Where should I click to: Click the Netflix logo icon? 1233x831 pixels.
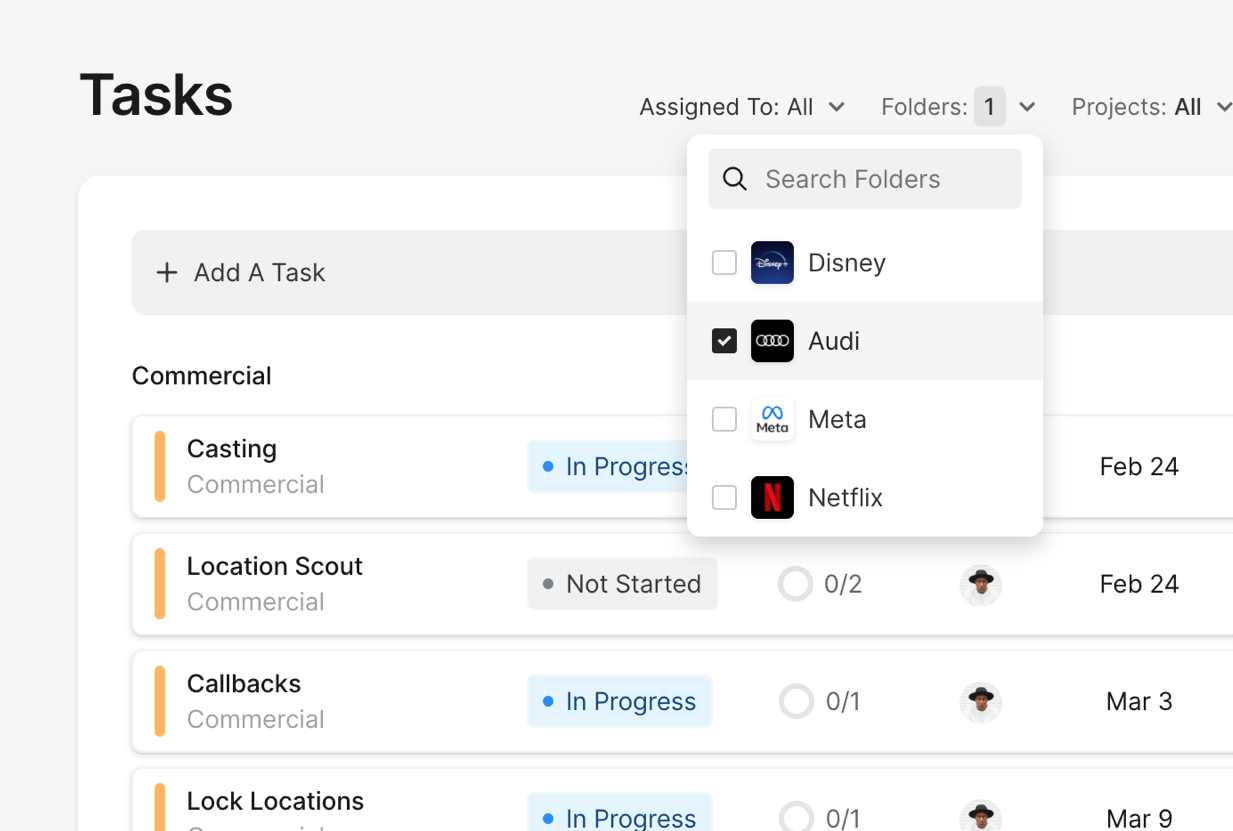tap(772, 497)
